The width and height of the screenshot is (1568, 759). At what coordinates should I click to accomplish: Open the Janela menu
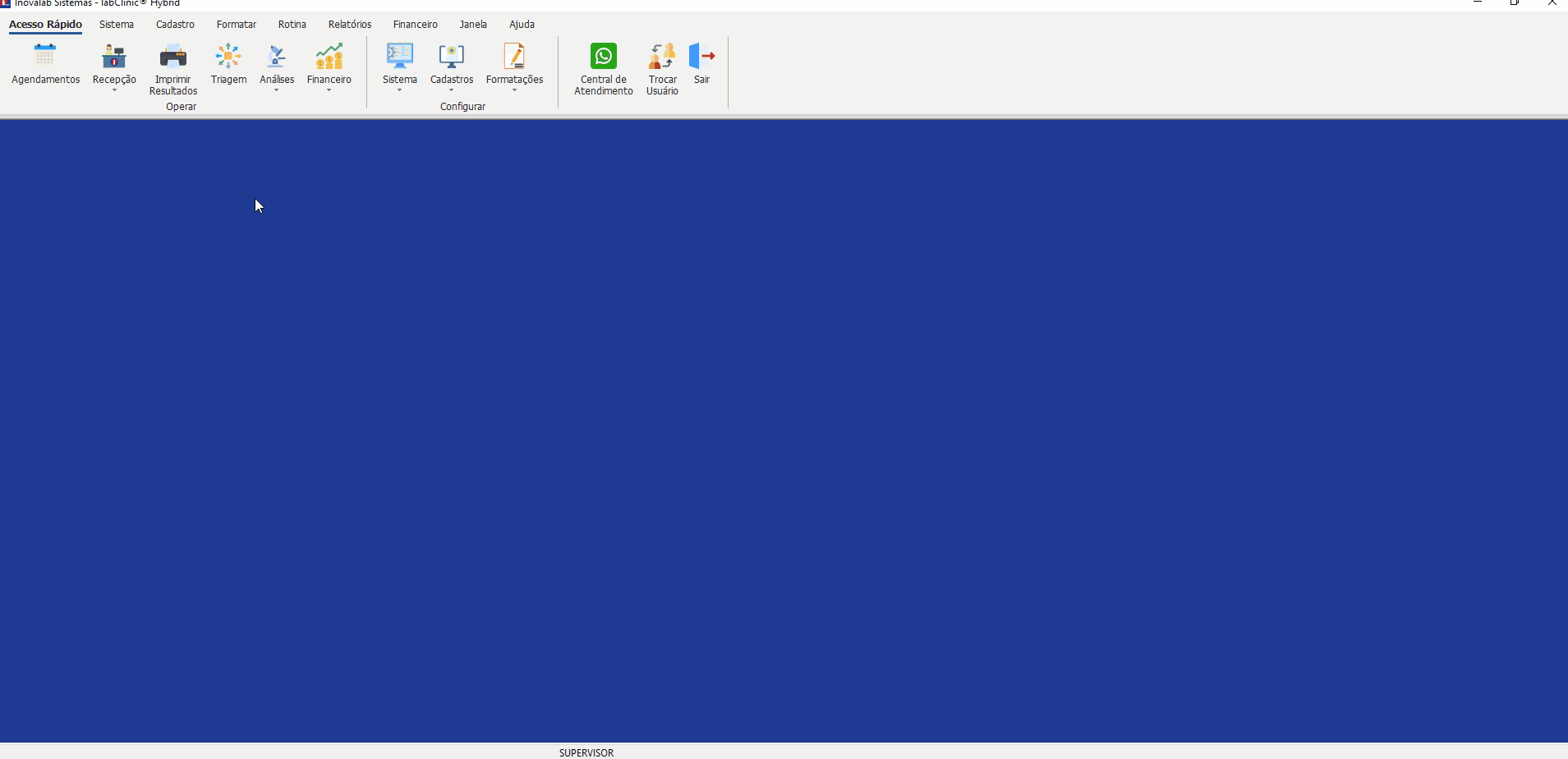[473, 25]
